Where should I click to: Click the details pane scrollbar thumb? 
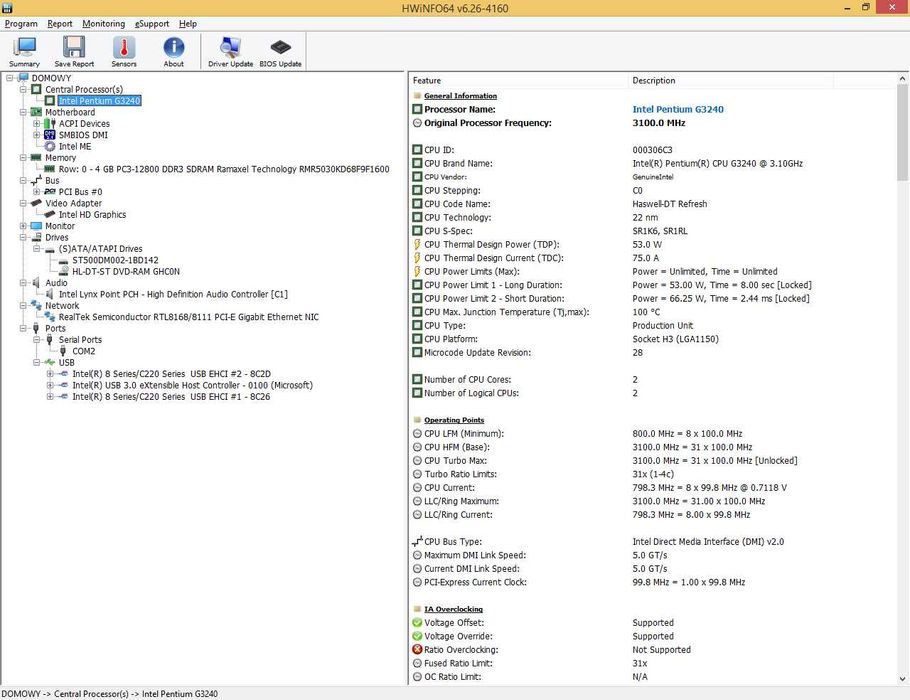click(x=902, y=132)
